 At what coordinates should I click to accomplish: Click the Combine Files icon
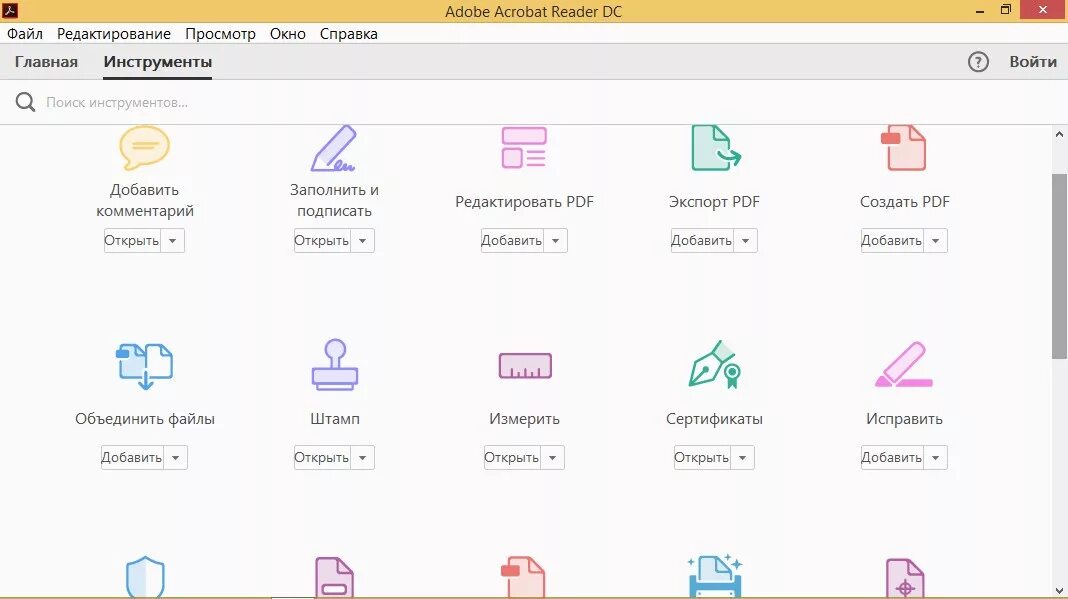pyautogui.click(x=144, y=366)
